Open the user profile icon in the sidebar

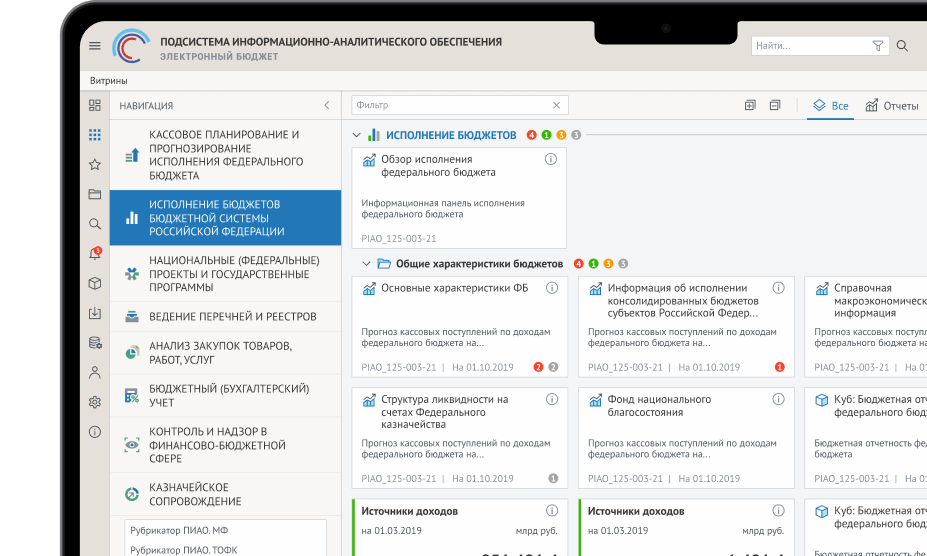tap(95, 373)
